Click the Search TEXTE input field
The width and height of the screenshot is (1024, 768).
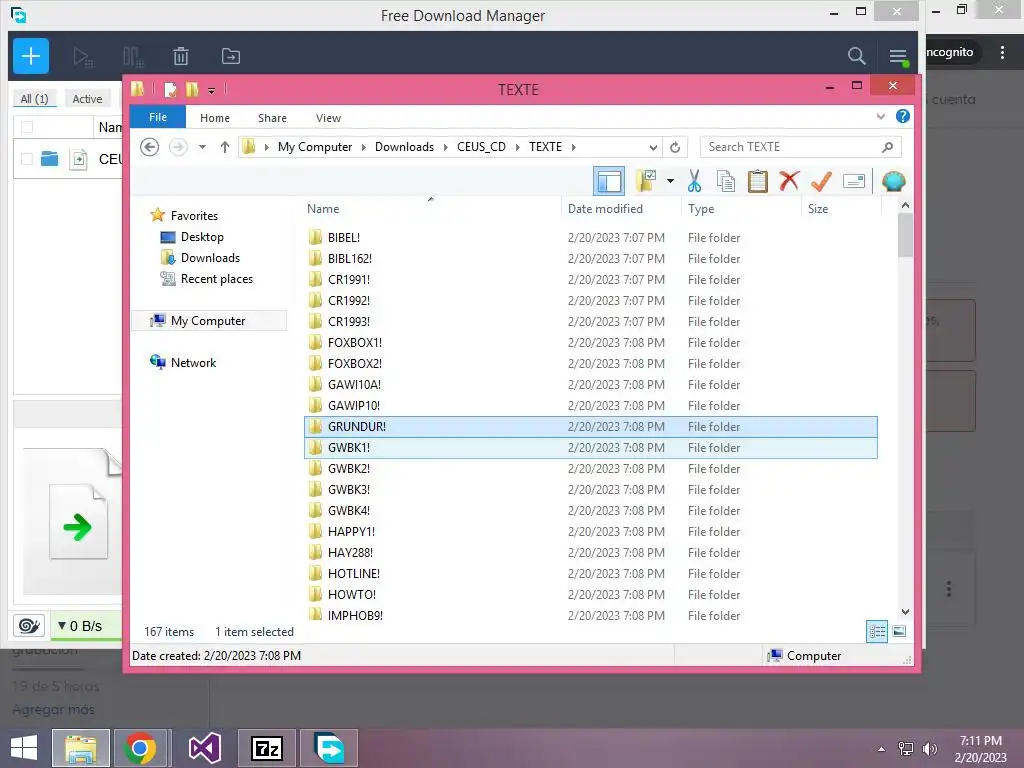[x=801, y=147]
